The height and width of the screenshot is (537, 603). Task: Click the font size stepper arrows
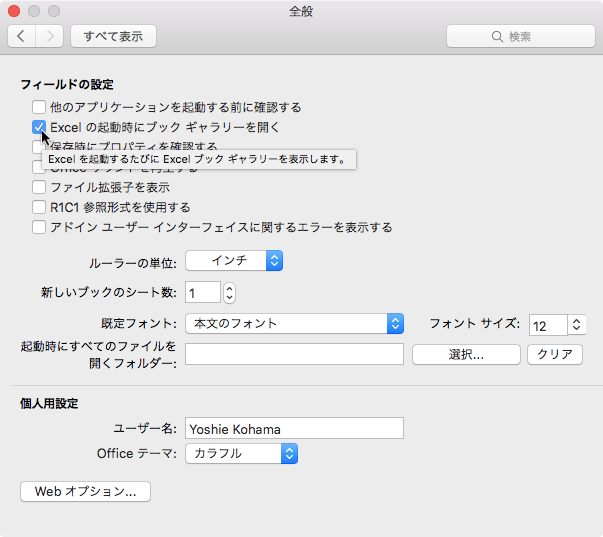(x=576, y=325)
